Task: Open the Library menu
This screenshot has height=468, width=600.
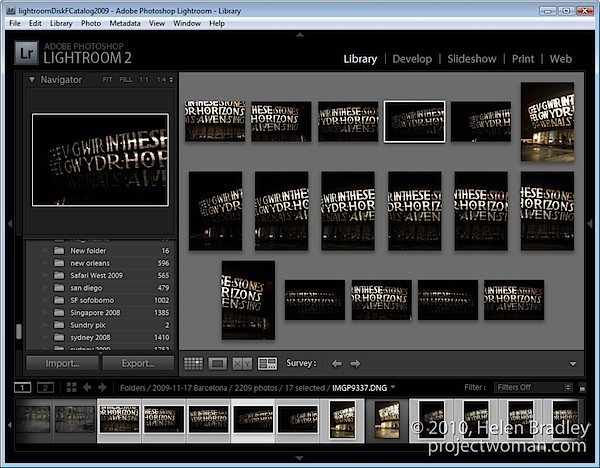Action: [x=61, y=23]
